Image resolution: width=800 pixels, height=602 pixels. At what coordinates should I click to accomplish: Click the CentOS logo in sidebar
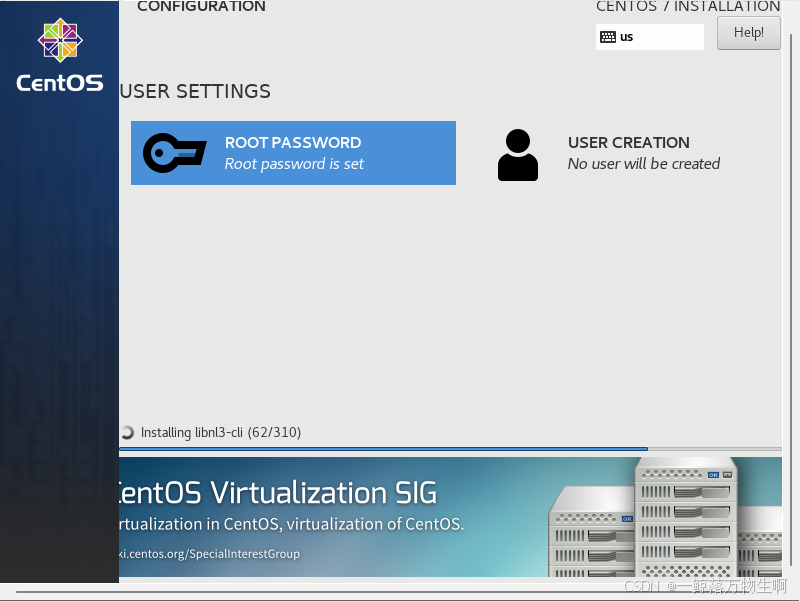click(x=60, y=56)
